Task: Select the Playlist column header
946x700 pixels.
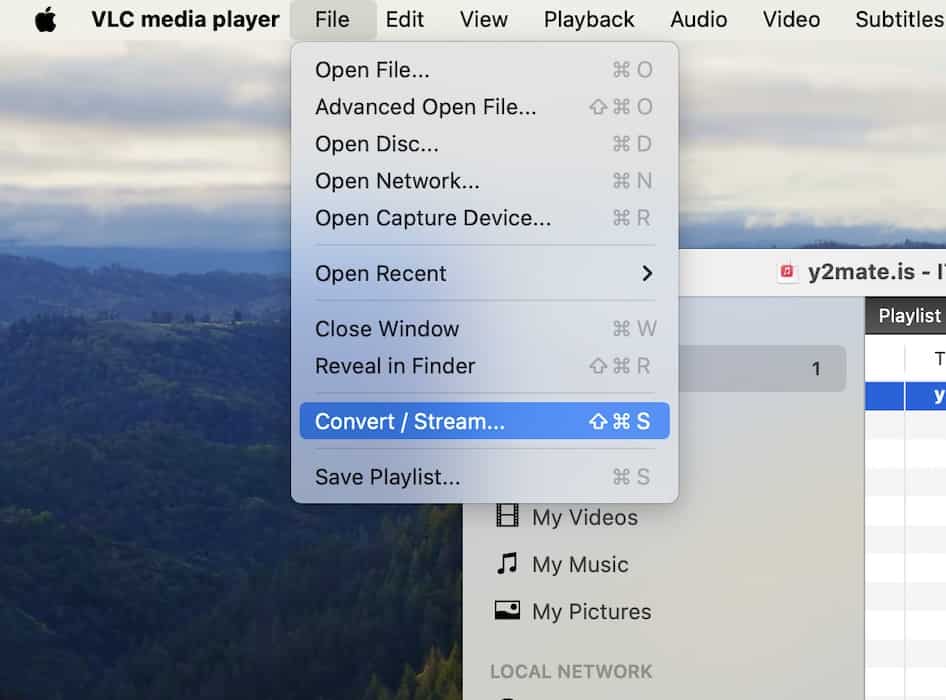Action: click(x=909, y=316)
